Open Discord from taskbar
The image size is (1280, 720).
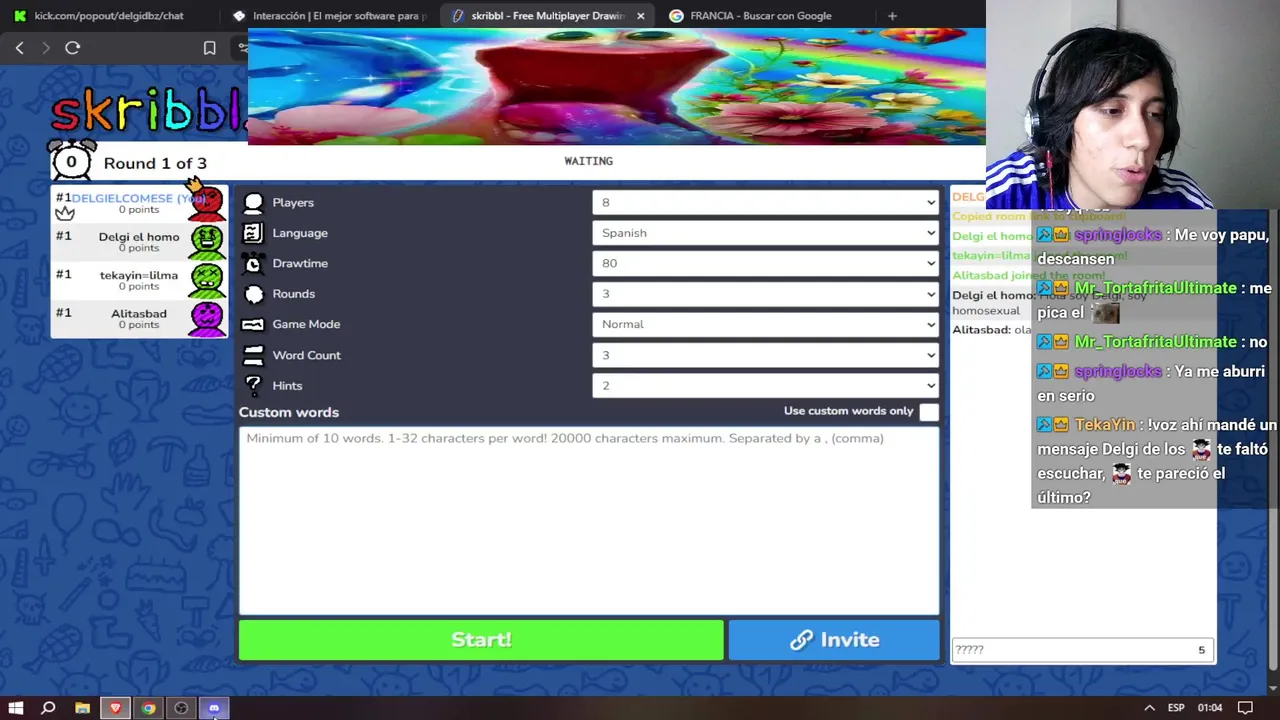click(x=214, y=708)
